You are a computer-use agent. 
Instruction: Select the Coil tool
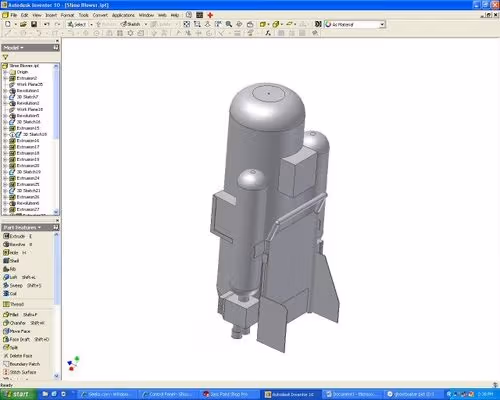(10, 294)
